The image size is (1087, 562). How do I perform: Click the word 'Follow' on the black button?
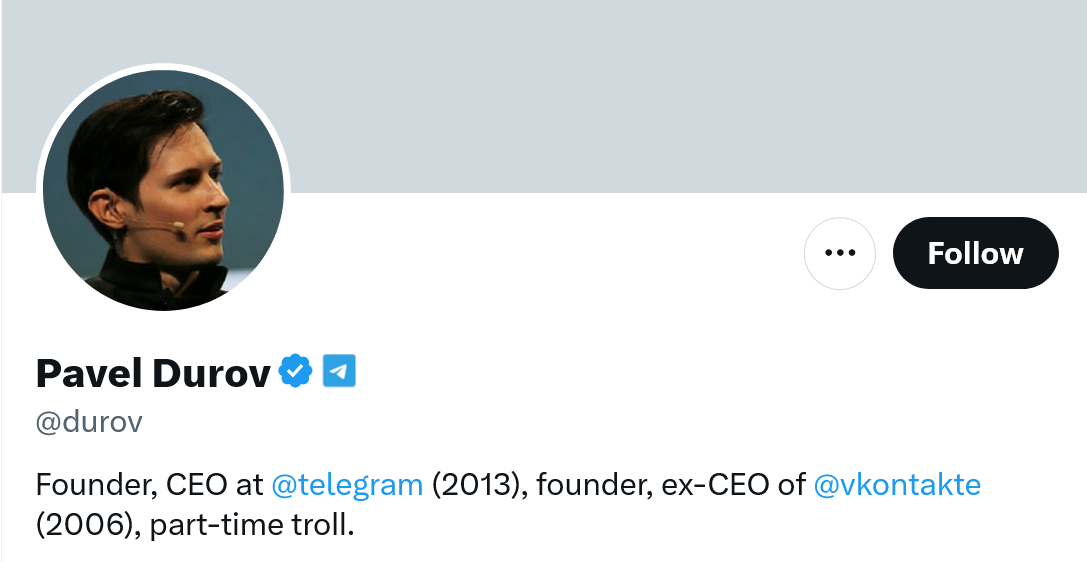975,254
